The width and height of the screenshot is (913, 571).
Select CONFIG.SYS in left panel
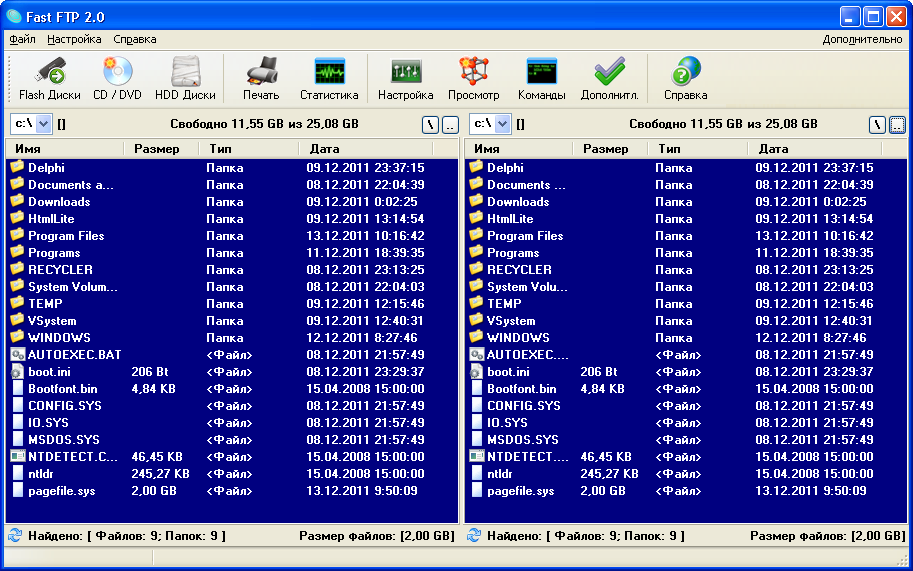tap(65, 406)
